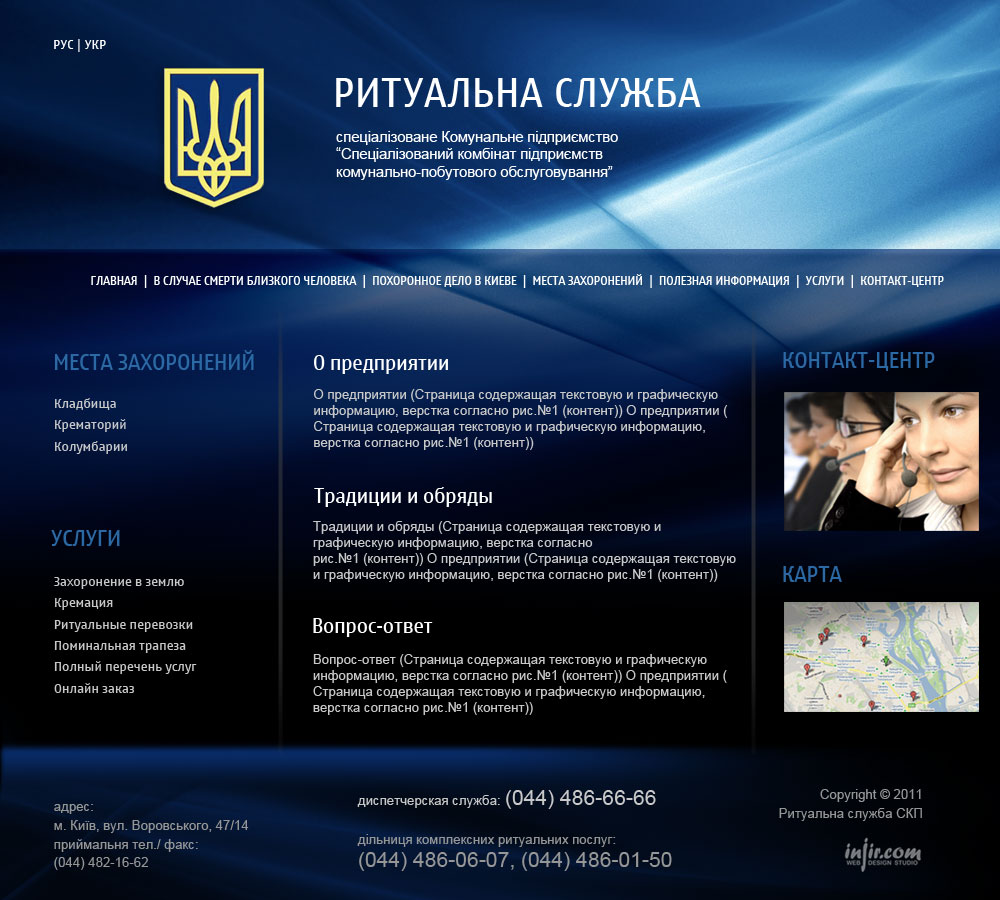Switch site language to РУС
The width and height of the screenshot is (1000, 900).
[63, 45]
